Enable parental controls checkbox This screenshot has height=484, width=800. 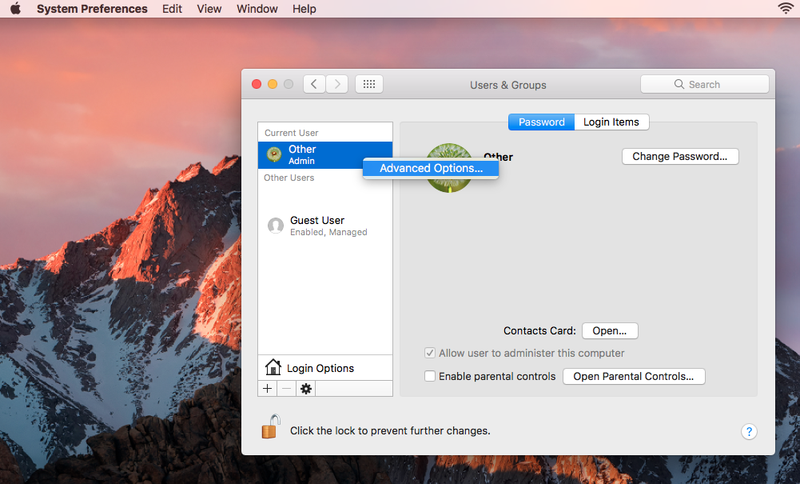coord(430,376)
